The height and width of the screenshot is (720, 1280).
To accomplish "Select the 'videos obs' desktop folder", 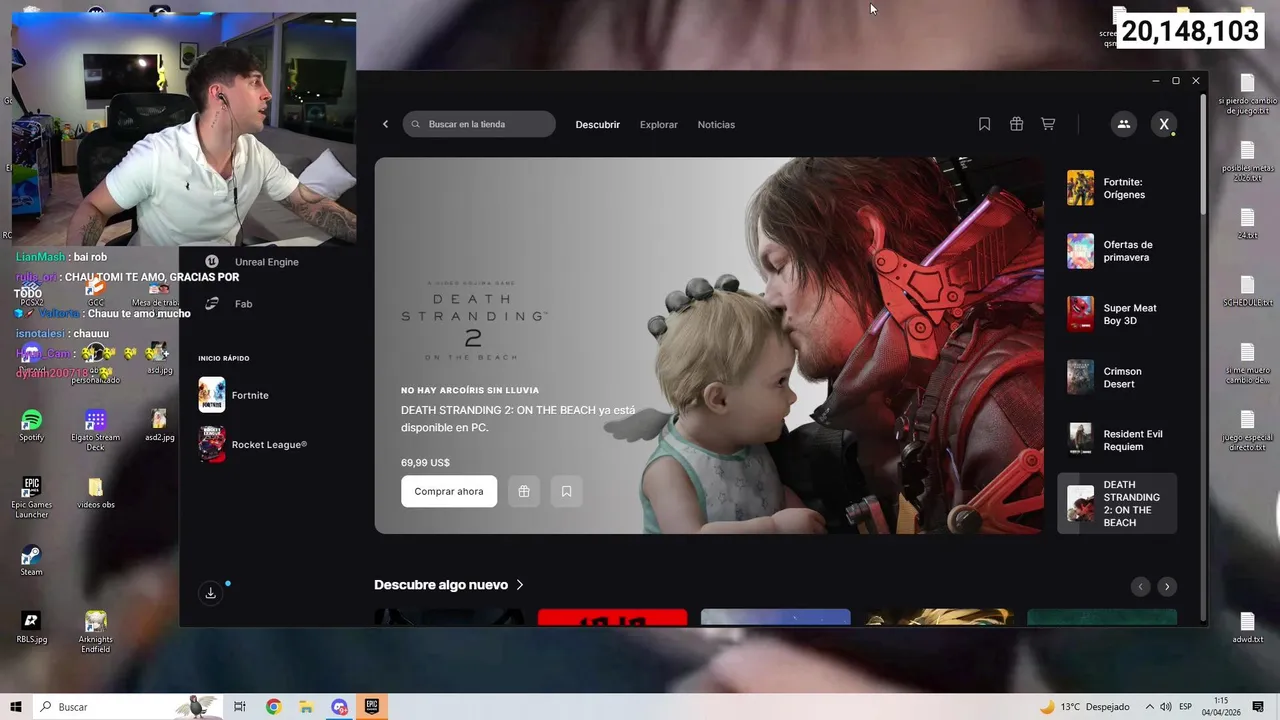I will coord(95,493).
